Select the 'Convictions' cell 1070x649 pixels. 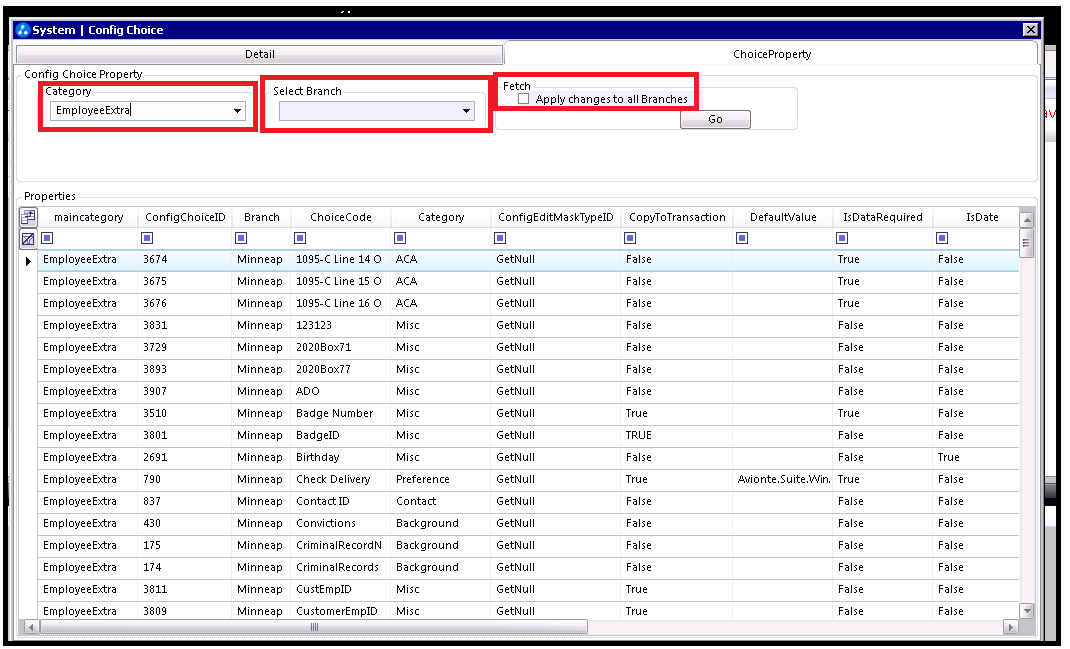[x=341, y=523]
